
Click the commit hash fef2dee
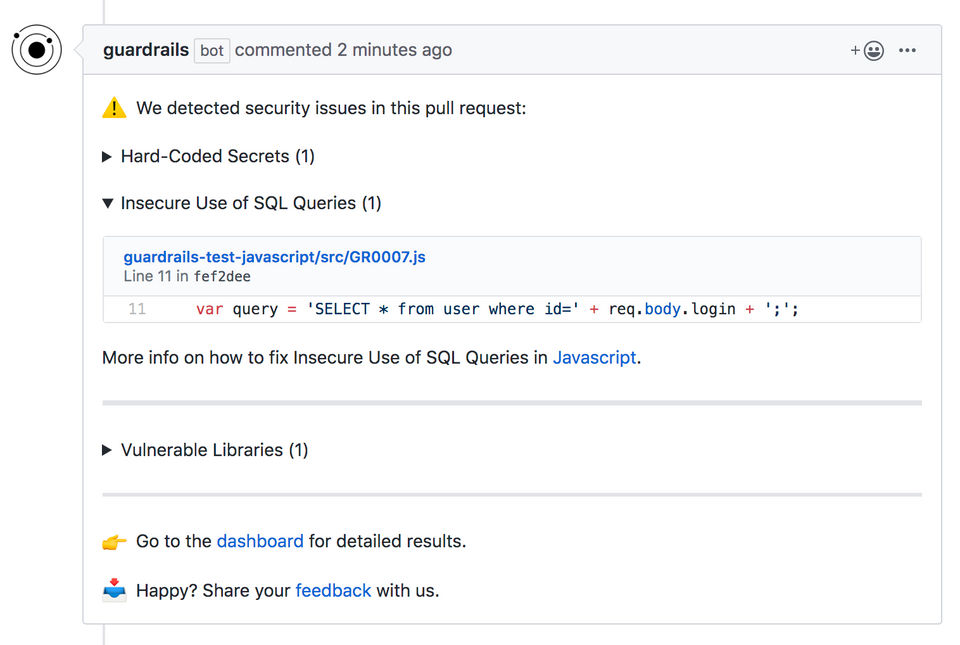[222, 276]
